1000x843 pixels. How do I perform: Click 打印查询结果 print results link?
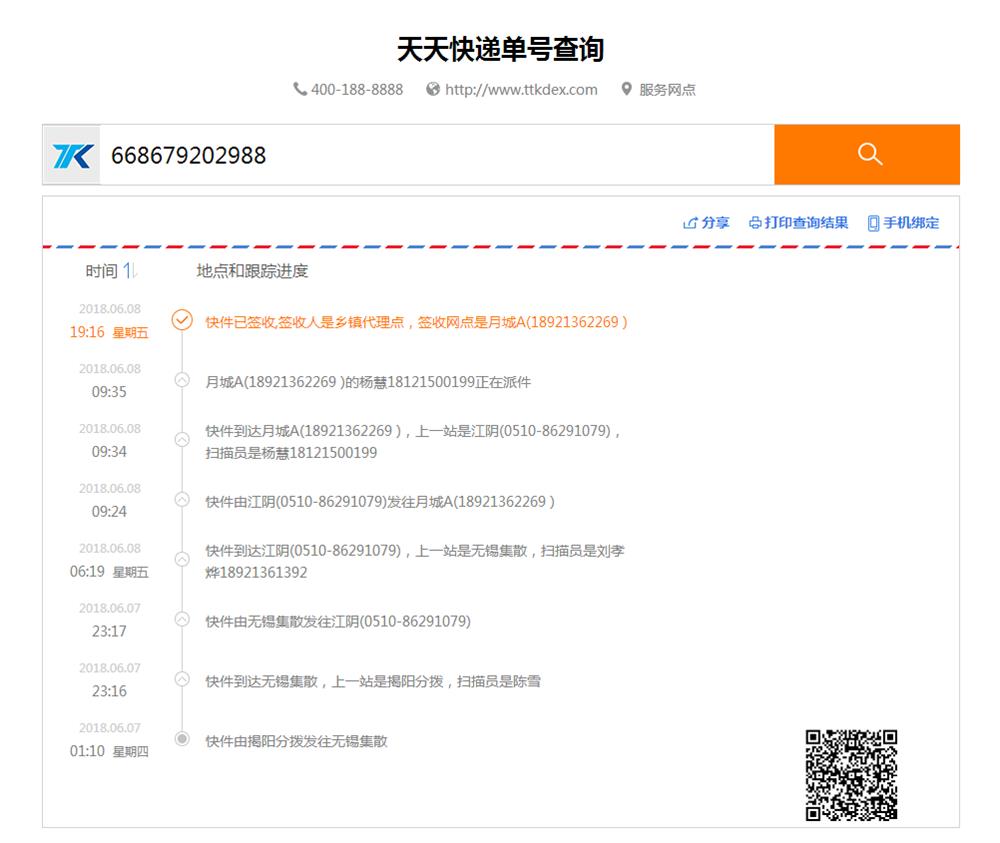click(798, 223)
